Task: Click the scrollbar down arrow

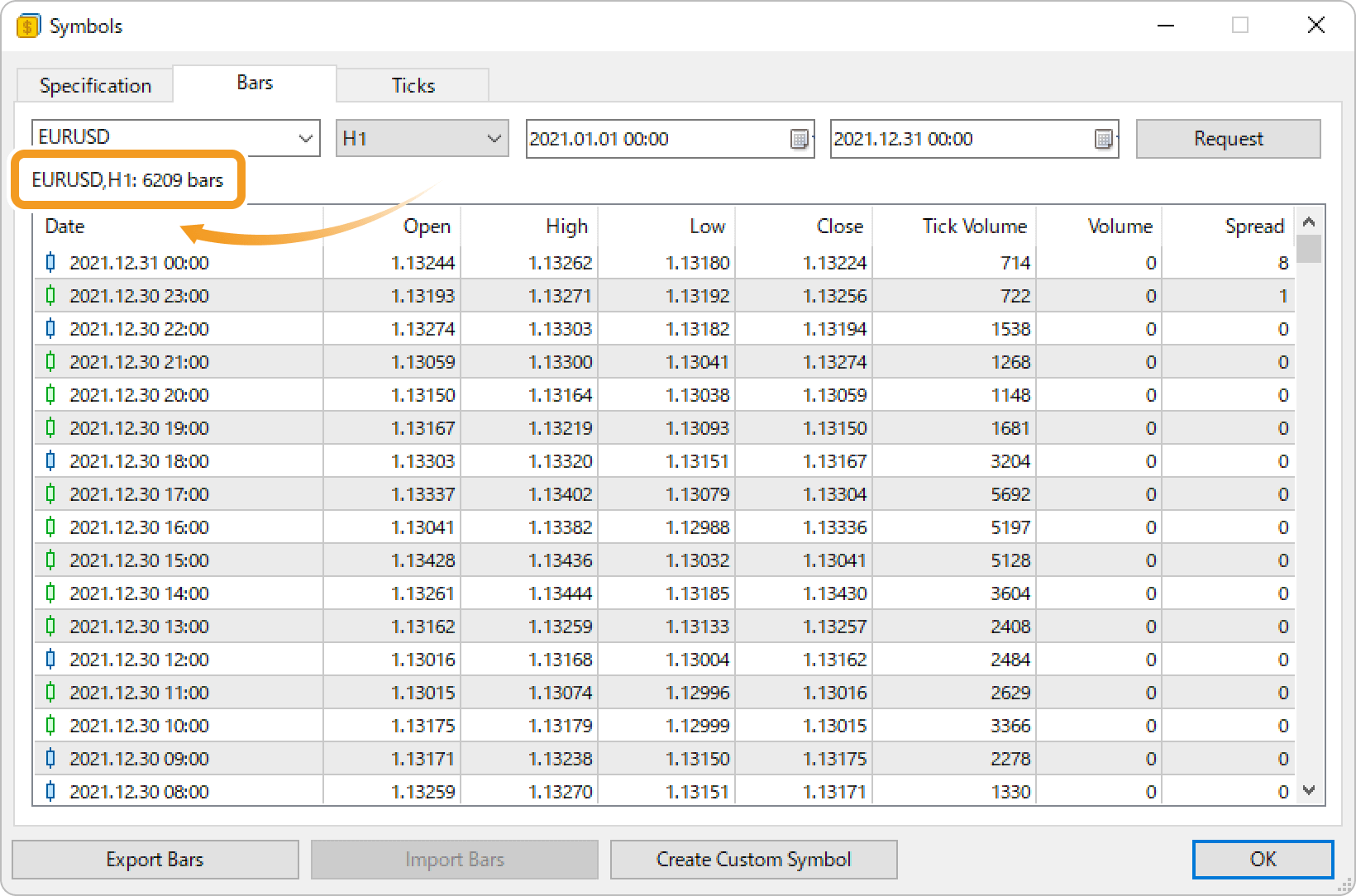Action: point(1309,790)
